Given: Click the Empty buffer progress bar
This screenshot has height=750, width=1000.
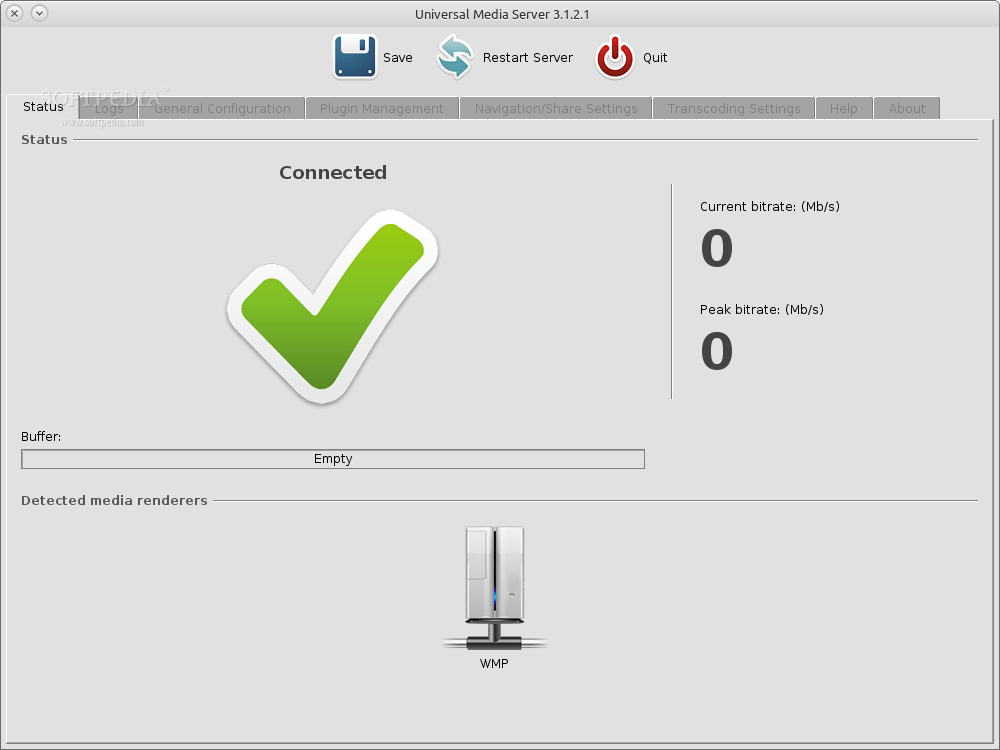Looking at the screenshot, I should point(332,459).
